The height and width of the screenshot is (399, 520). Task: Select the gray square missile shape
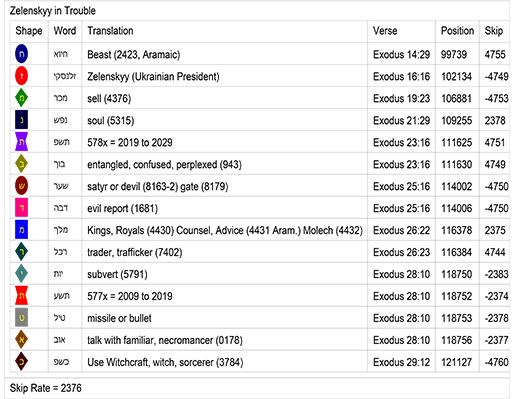(21, 318)
